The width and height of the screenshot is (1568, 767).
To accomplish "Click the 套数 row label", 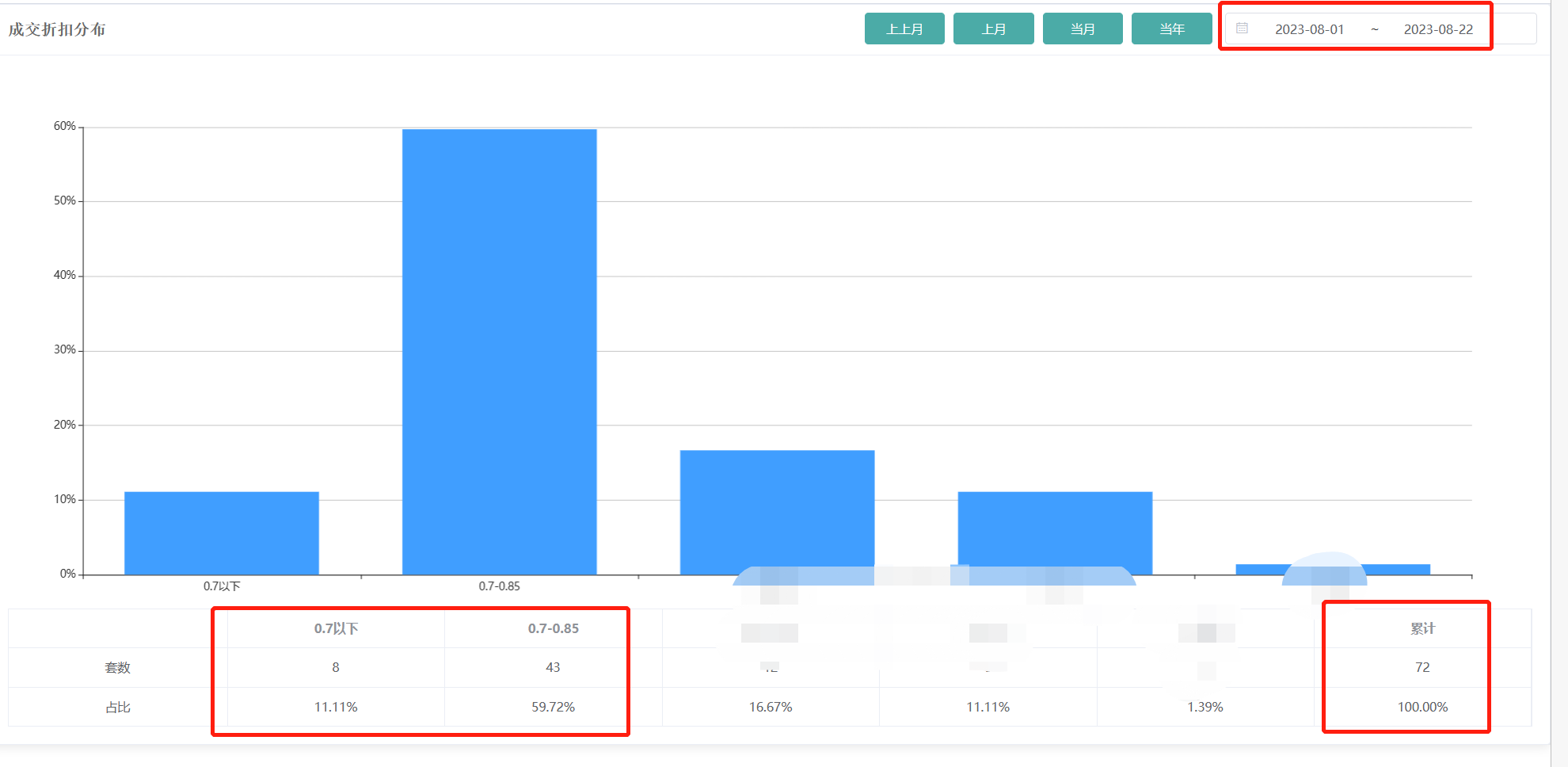I will 117,667.
